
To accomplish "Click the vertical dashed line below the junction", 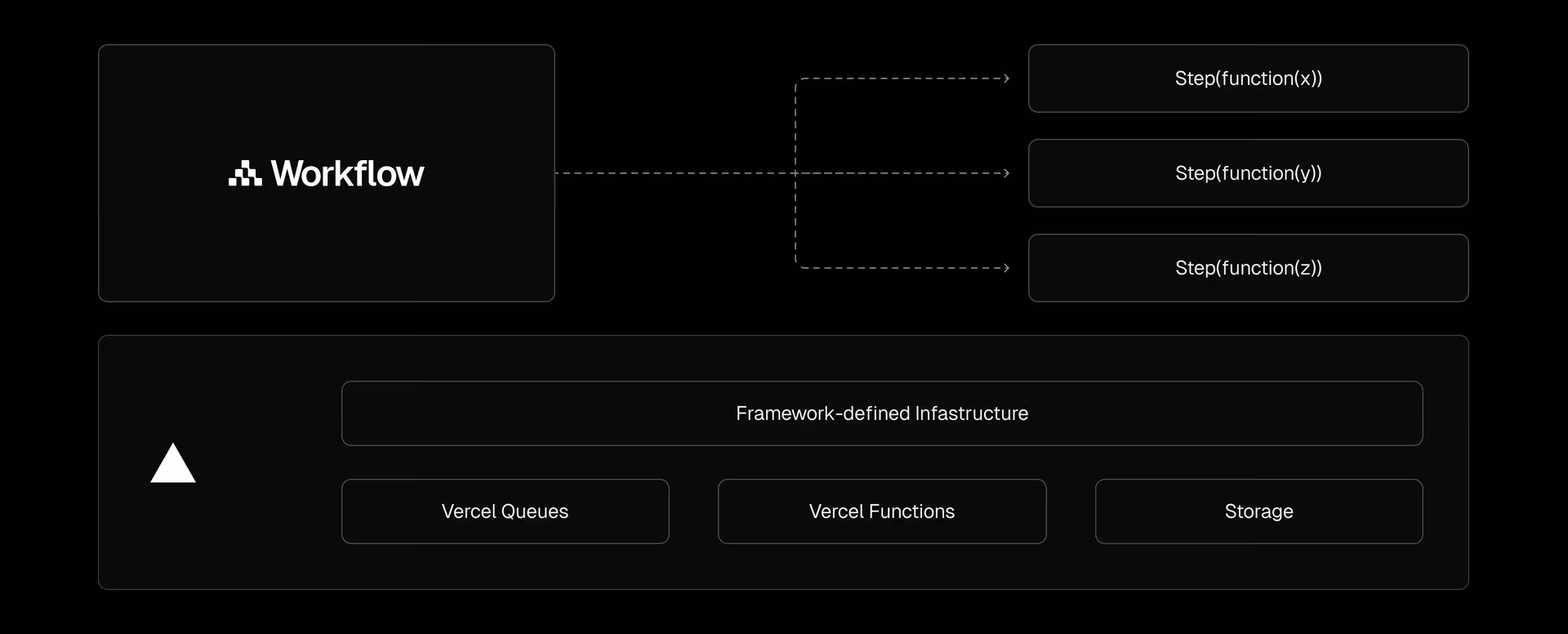I will coord(795,221).
